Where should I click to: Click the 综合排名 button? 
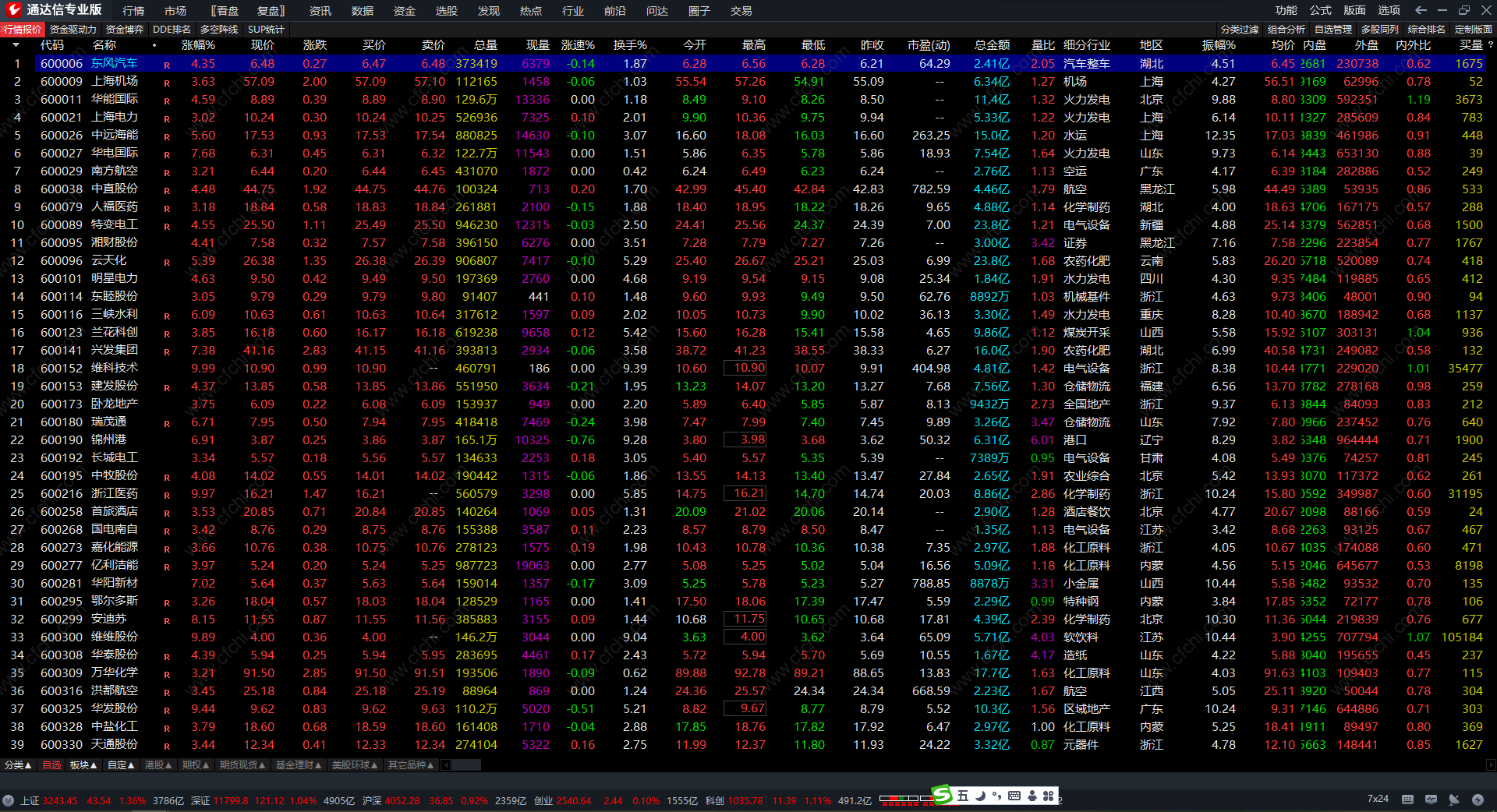coord(1427,30)
